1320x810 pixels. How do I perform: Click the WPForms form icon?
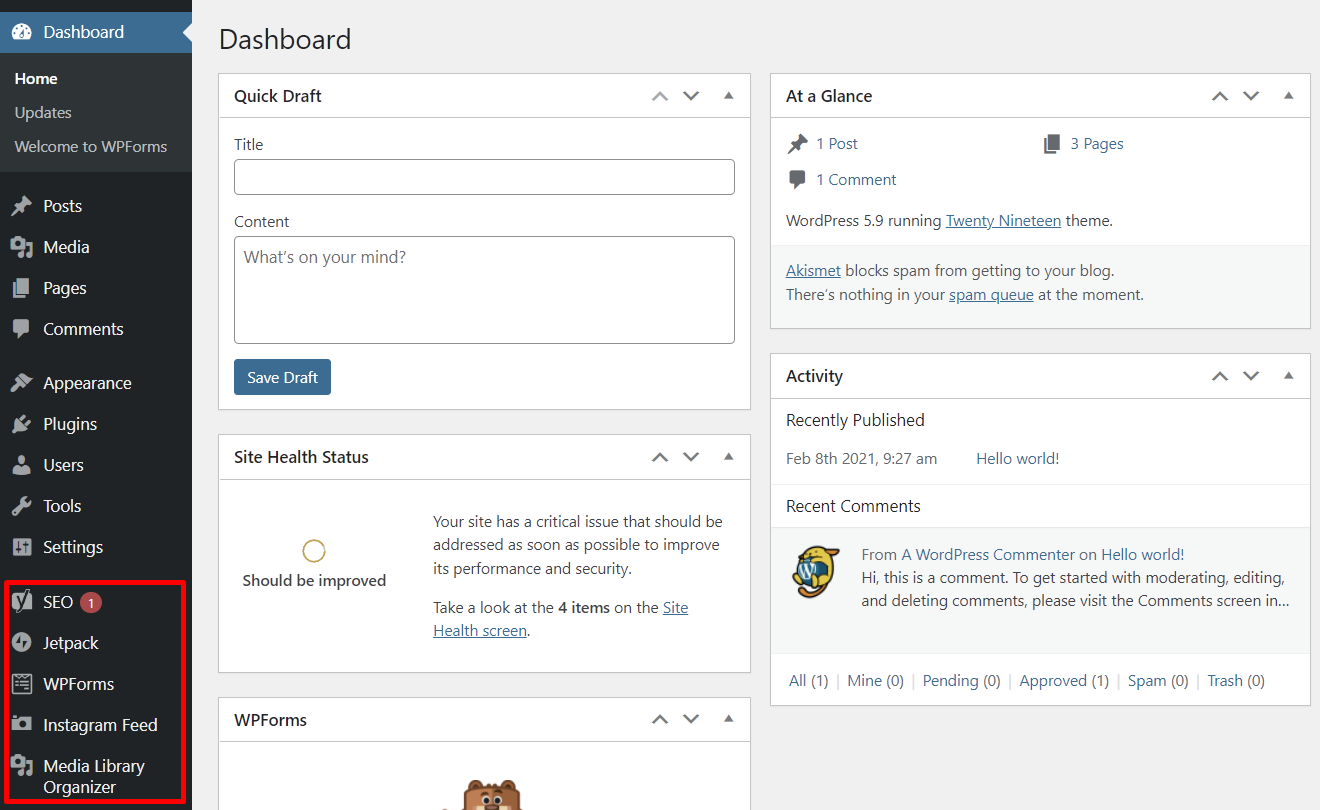point(21,684)
